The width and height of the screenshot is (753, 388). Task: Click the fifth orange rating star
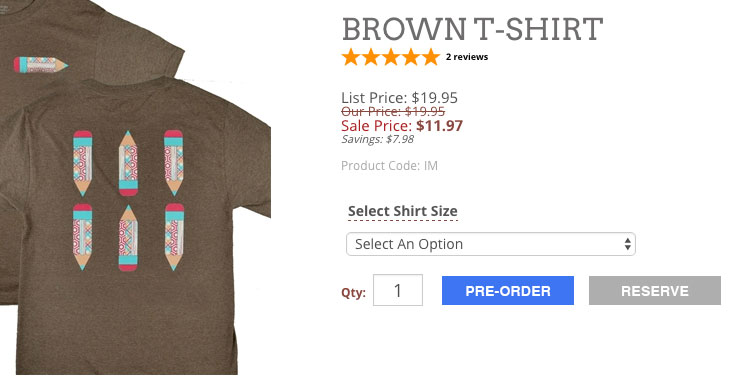[x=430, y=57]
